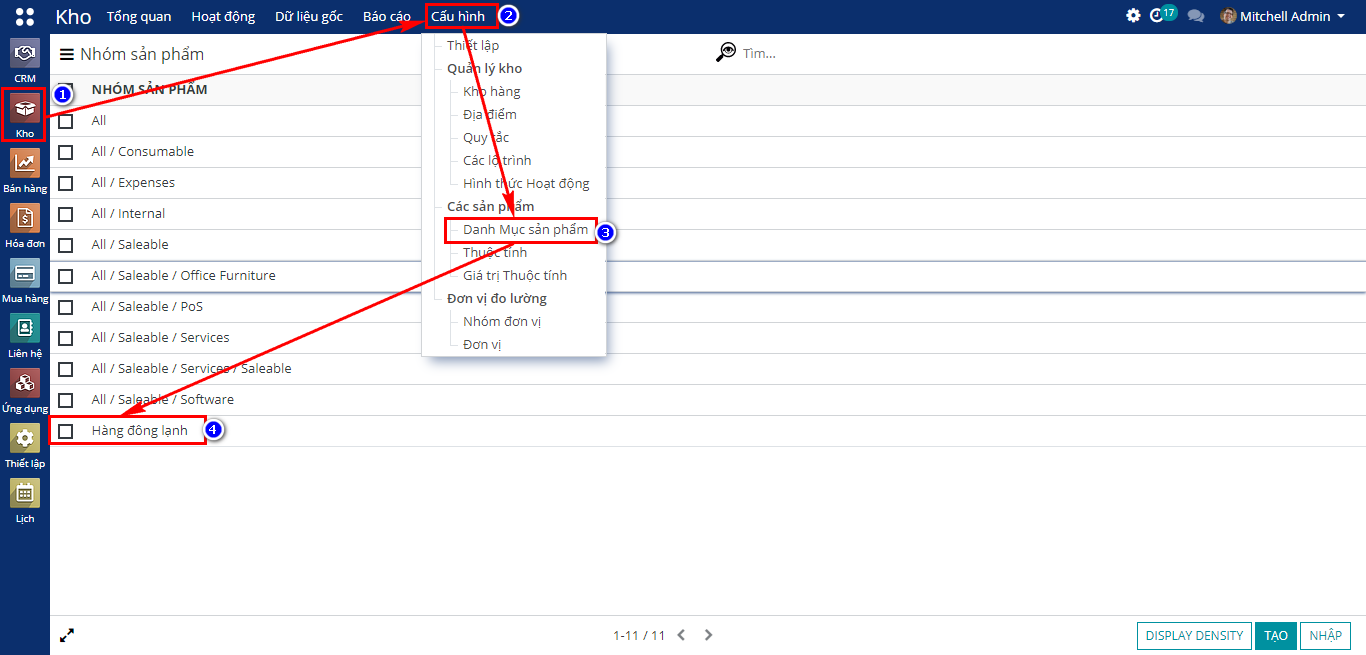Open the Hóa đơn invoicing app

pos(25,225)
